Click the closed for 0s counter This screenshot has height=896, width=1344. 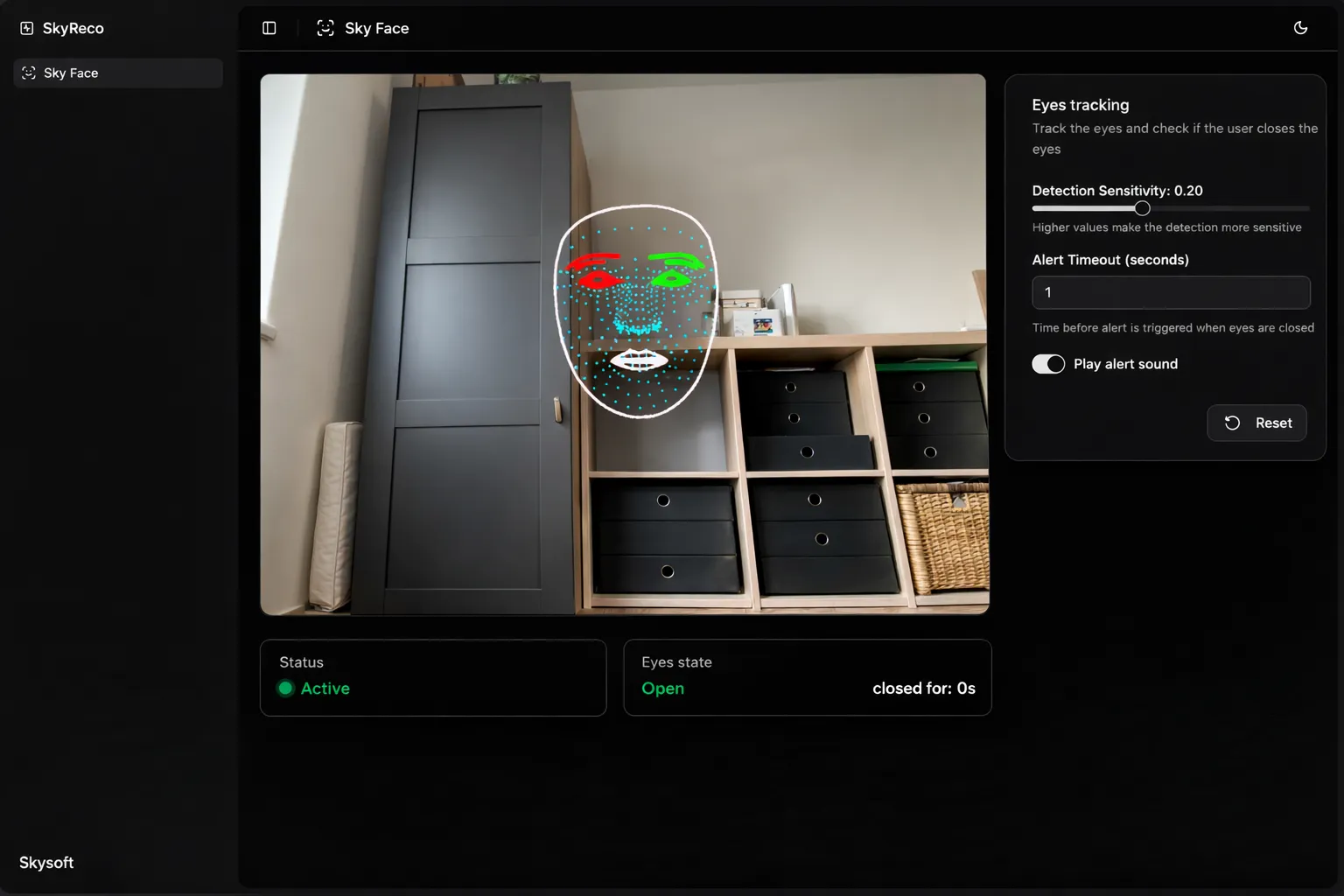coord(923,689)
